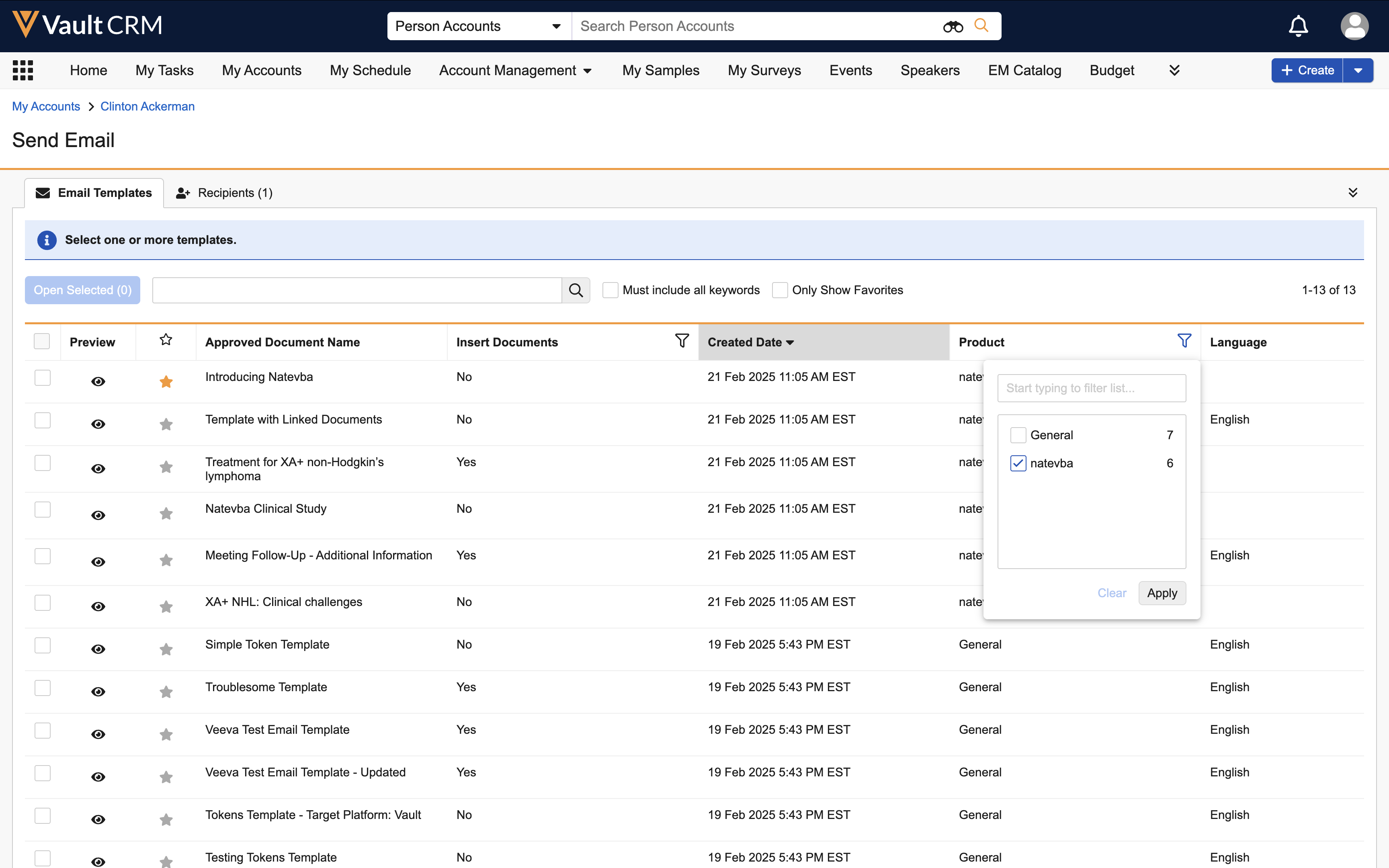The height and width of the screenshot is (868, 1389).
Task: Expand the Account Management menu
Action: tap(515, 71)
